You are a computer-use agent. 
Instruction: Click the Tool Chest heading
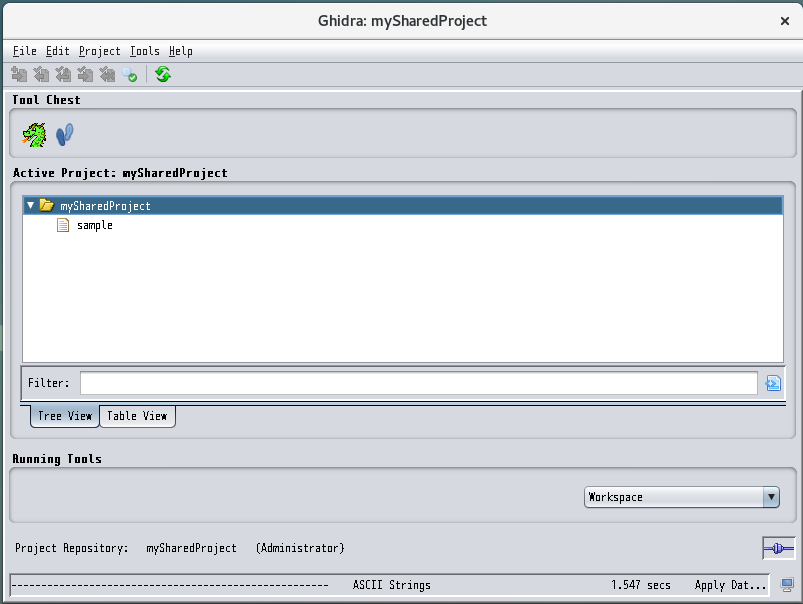point(46,100)
